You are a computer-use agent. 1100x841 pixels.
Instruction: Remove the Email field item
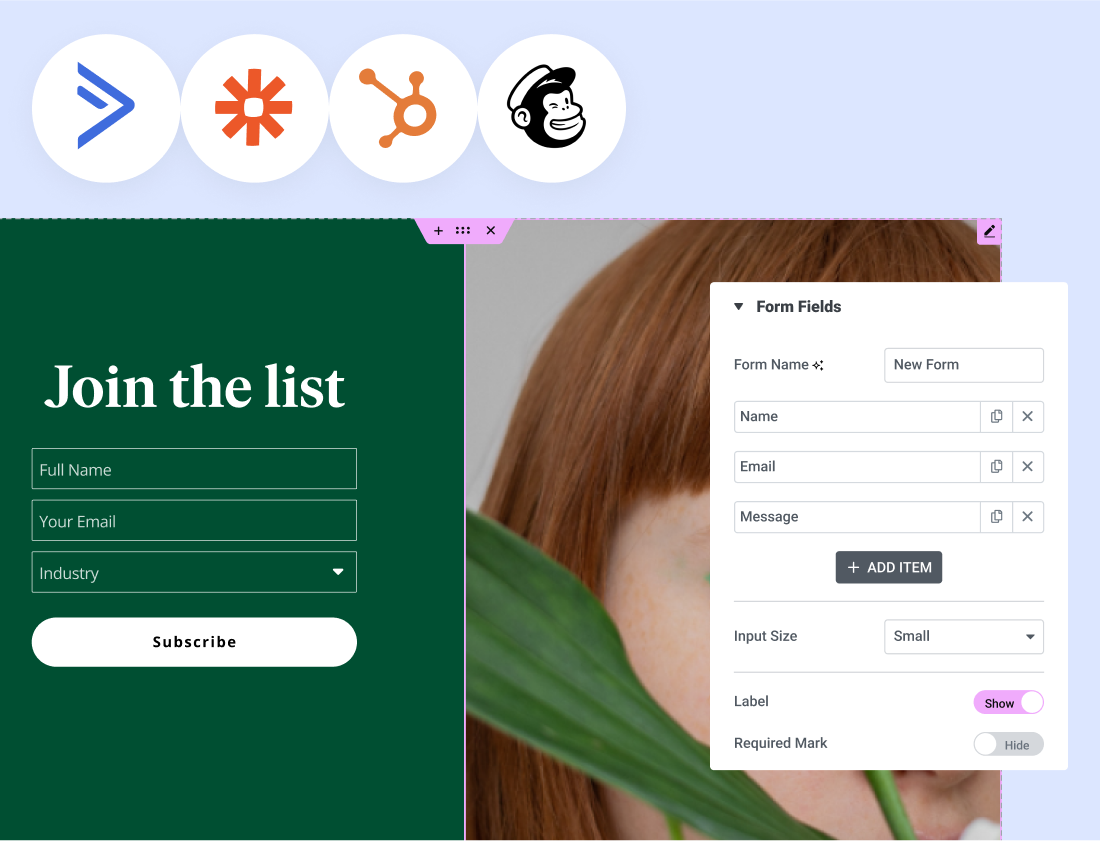click(x=1028, y=466)
